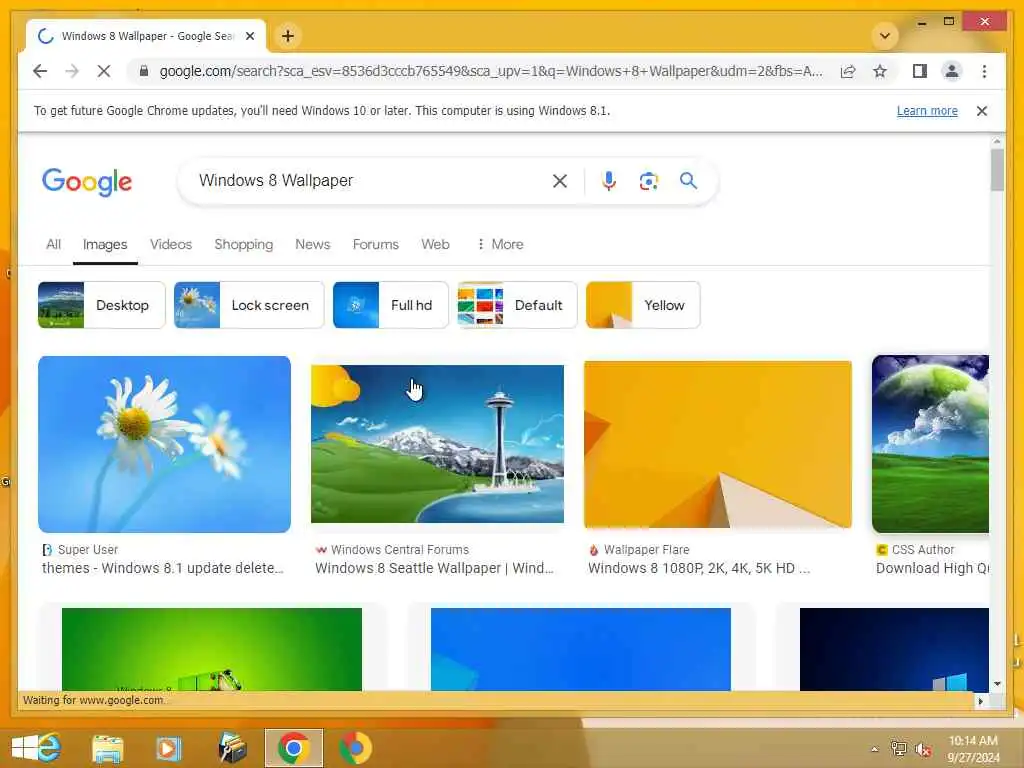This screenshot has width=1024, height=768.
Task: Click the vertical scrollbar thumb
Action: tap(997, 170)
